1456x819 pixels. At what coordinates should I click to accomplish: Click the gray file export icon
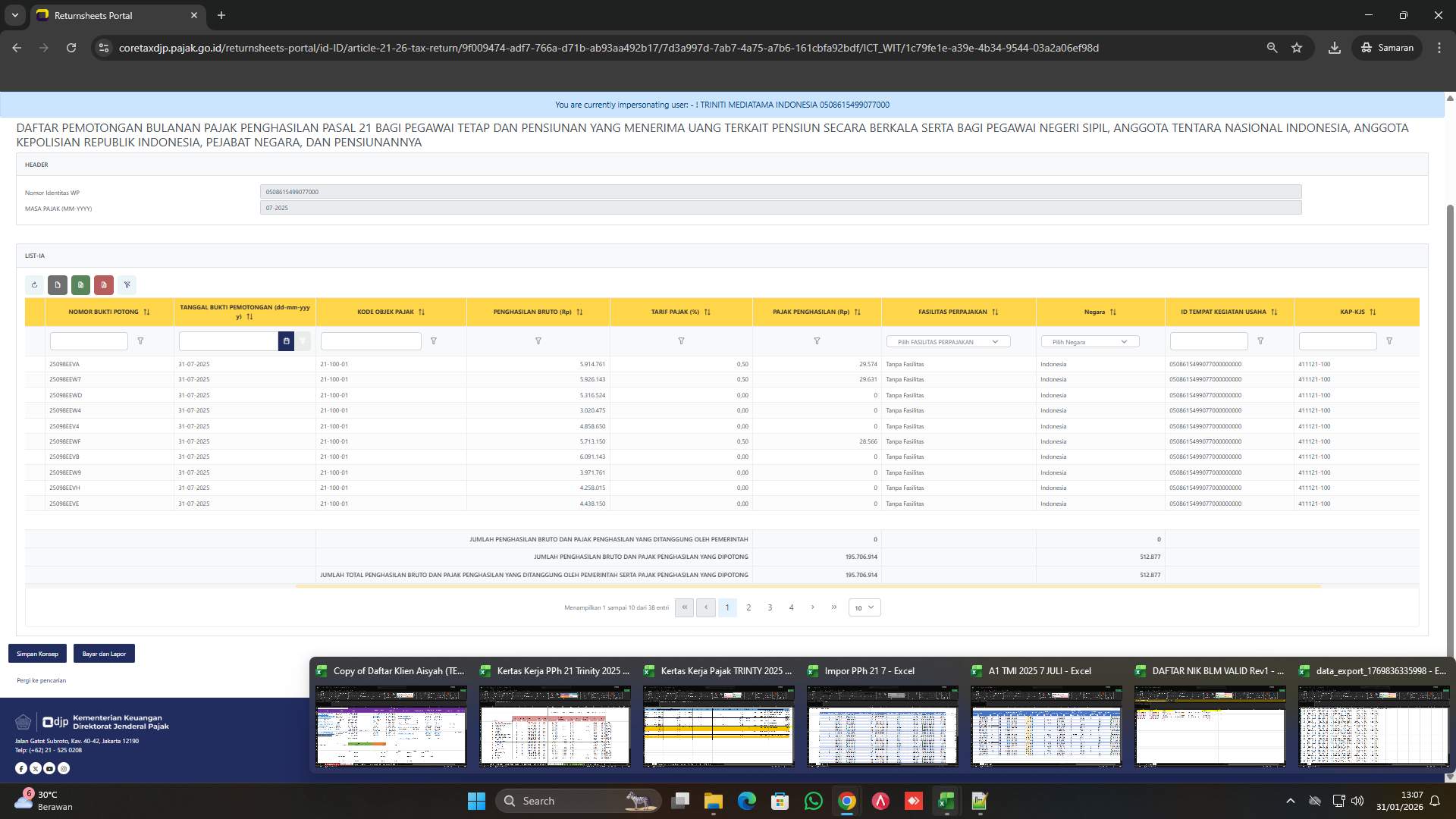[58, 285]
